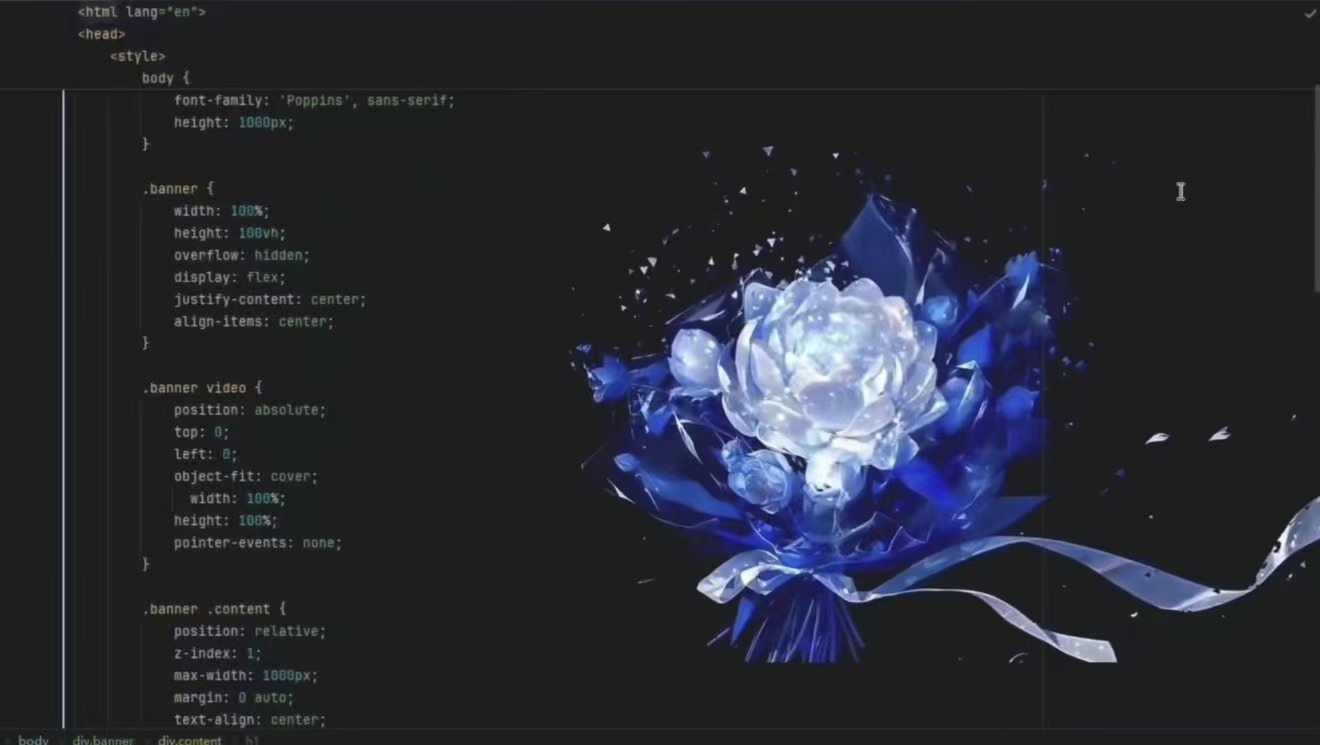The image size is (1320, 745).
Task: Jump to sticky line <html lang="en">
Action: 142,12
